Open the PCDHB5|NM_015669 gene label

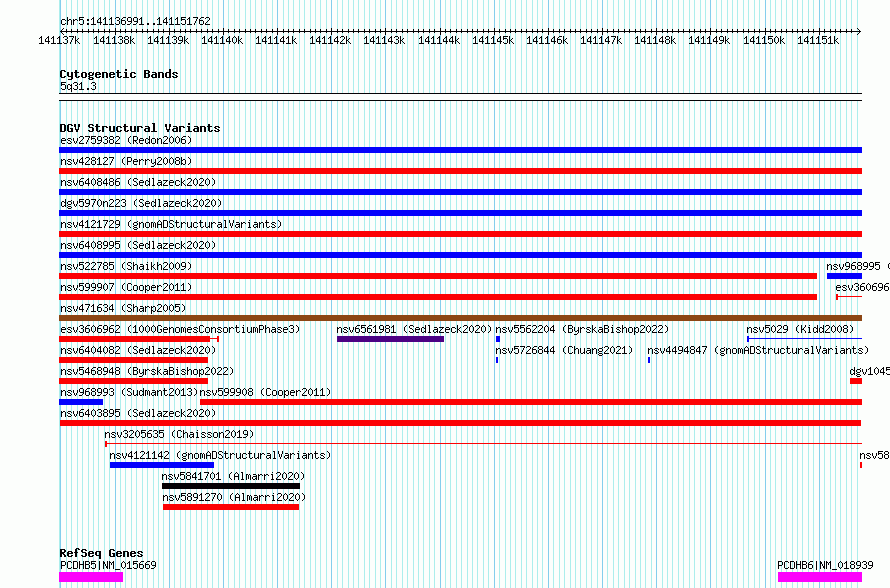tap(108, 565)
